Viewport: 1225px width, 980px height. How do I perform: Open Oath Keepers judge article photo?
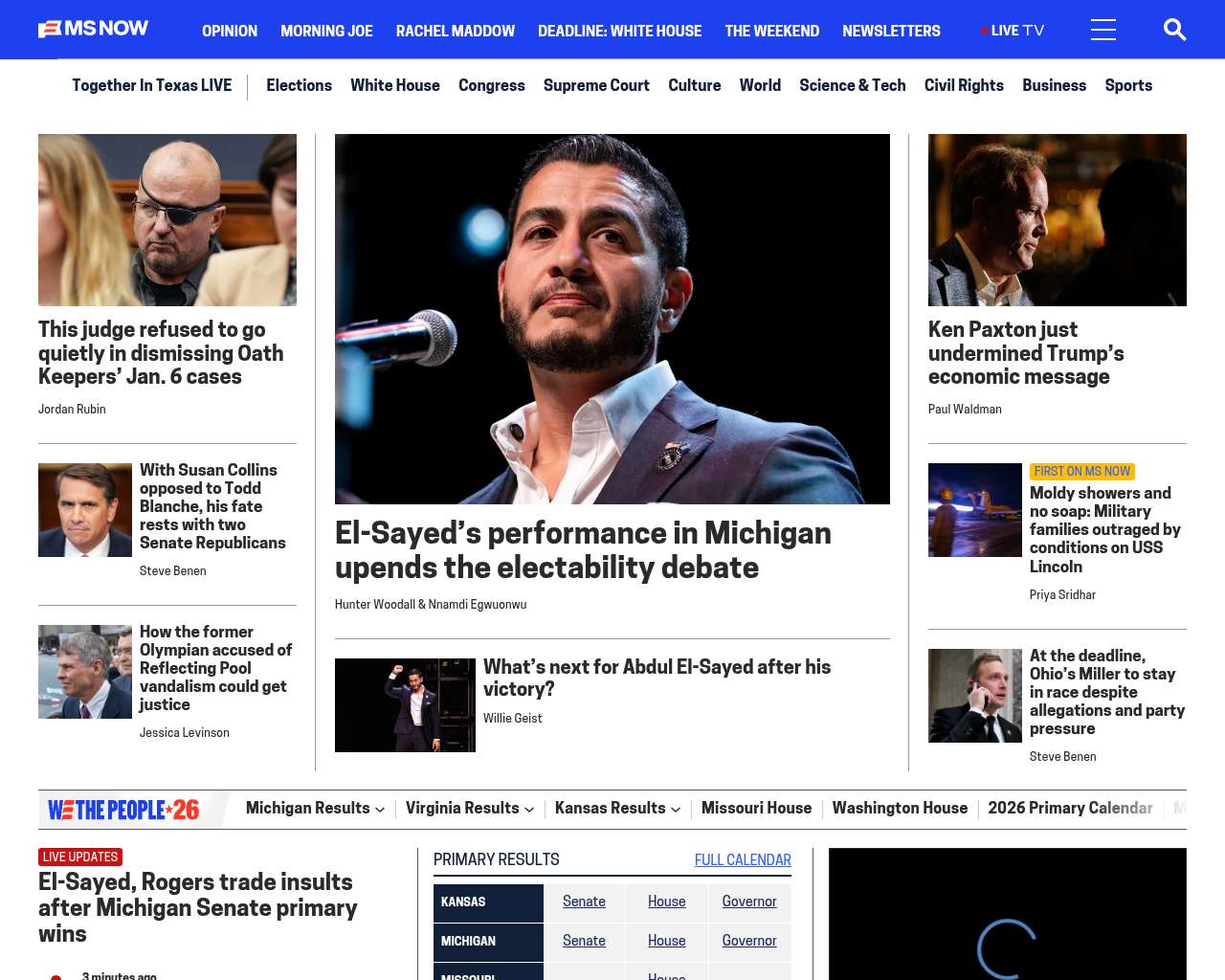pyautogui.click(x=167, y=220)
